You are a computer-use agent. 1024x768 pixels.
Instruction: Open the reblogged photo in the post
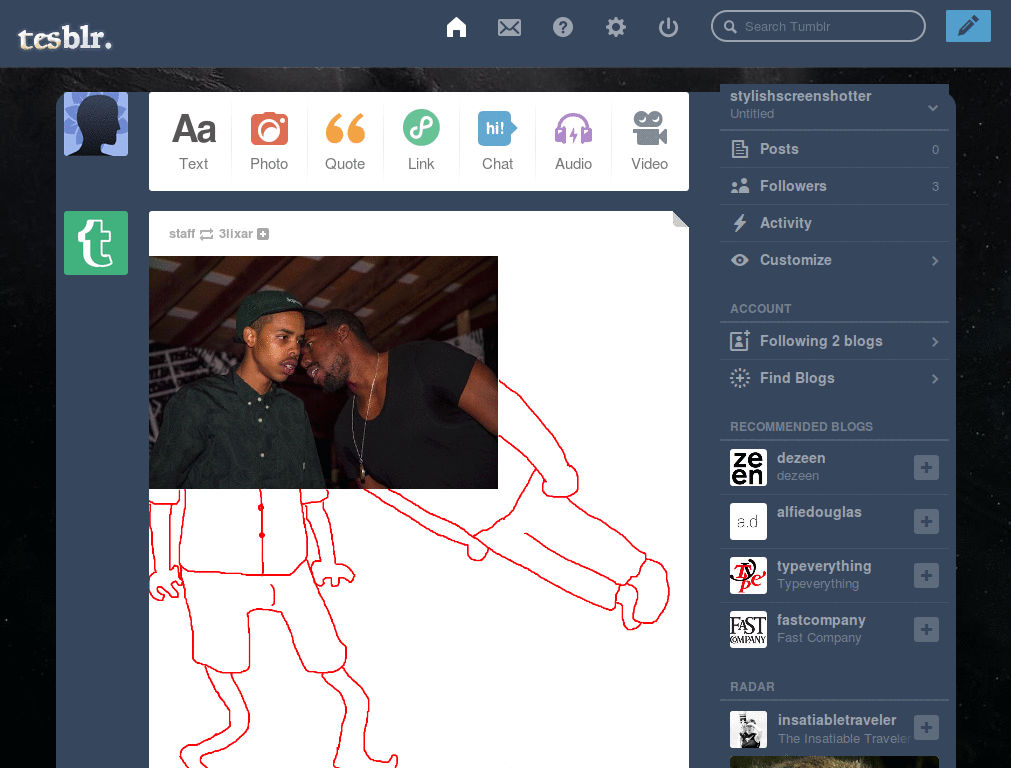[x=323, y=372]
